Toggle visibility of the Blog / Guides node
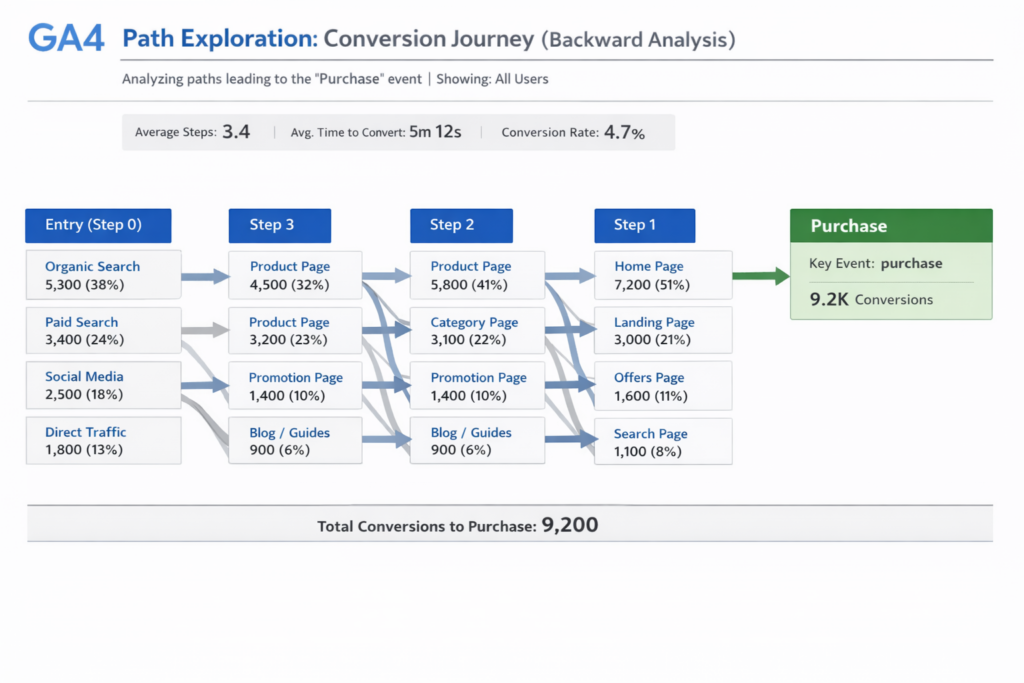Image resolution: width=1024 pixels, height=683 pixels. click(x=295, y=441)
